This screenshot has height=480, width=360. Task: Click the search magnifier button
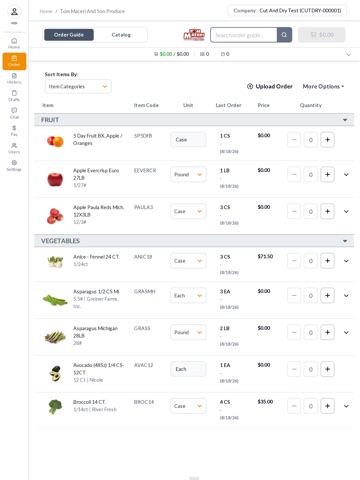pyautogui.click(x=284, y=35)
